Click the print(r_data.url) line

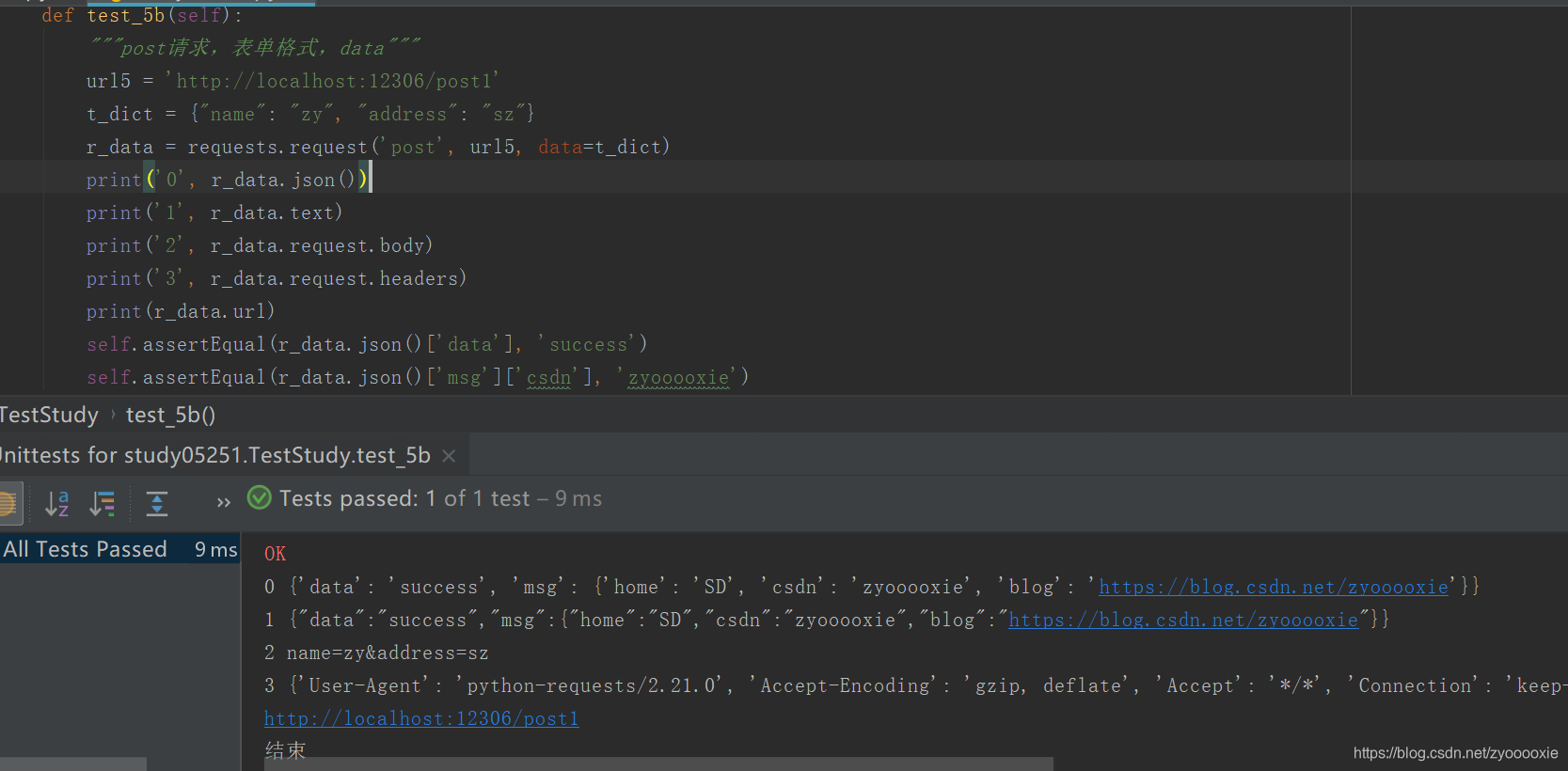click(x=181, y=311)
